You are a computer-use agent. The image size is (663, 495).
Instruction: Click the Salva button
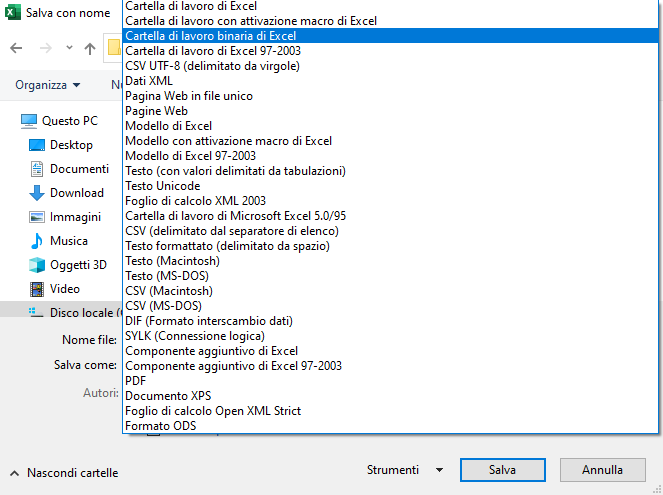click(503, 470)
